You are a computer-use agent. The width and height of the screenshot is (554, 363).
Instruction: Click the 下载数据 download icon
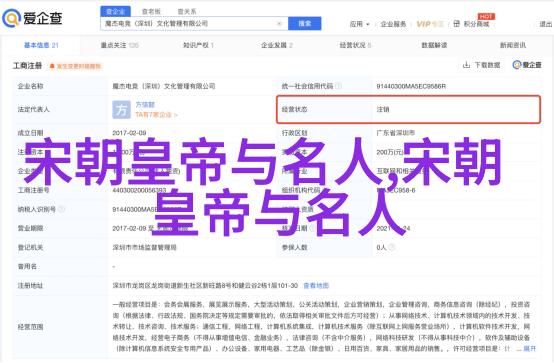[466, 65]
